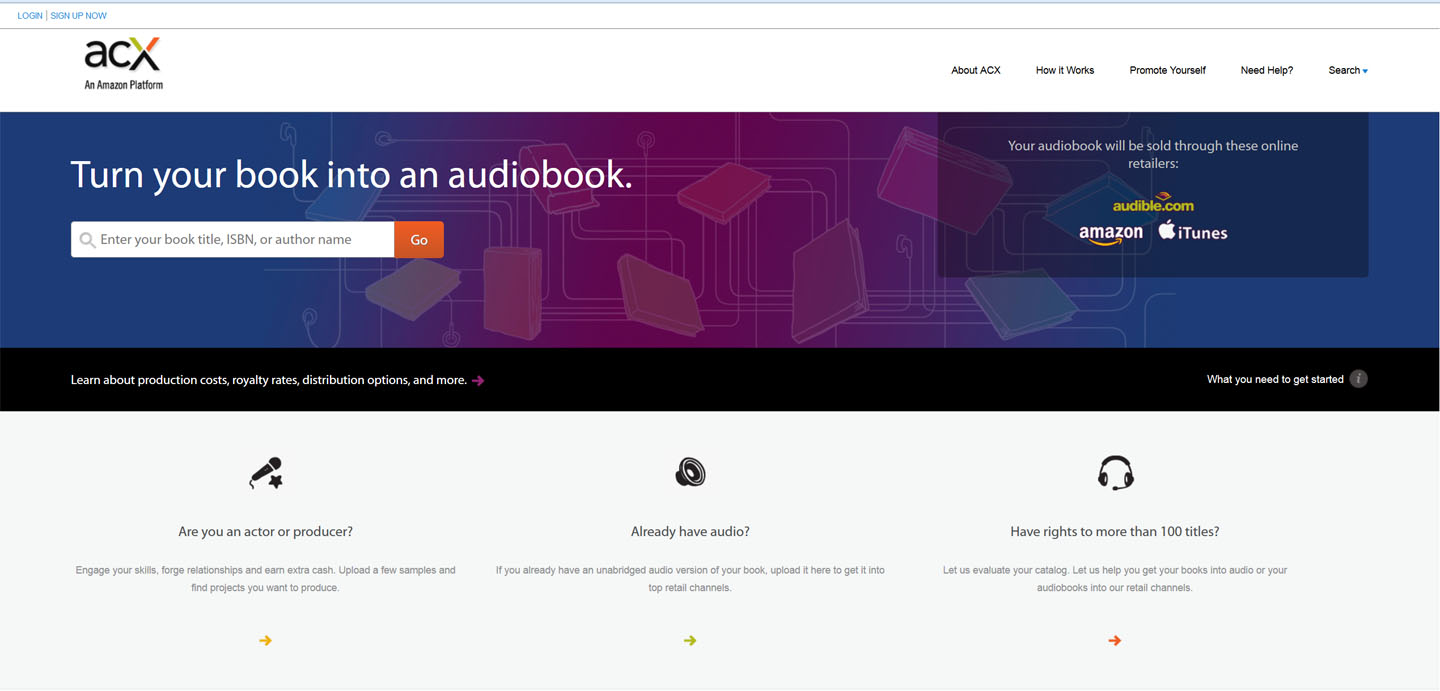This screenshot has height=691, width=1440.
Task: Open the How it Works menu item
Action: (x=1065, y=70)
